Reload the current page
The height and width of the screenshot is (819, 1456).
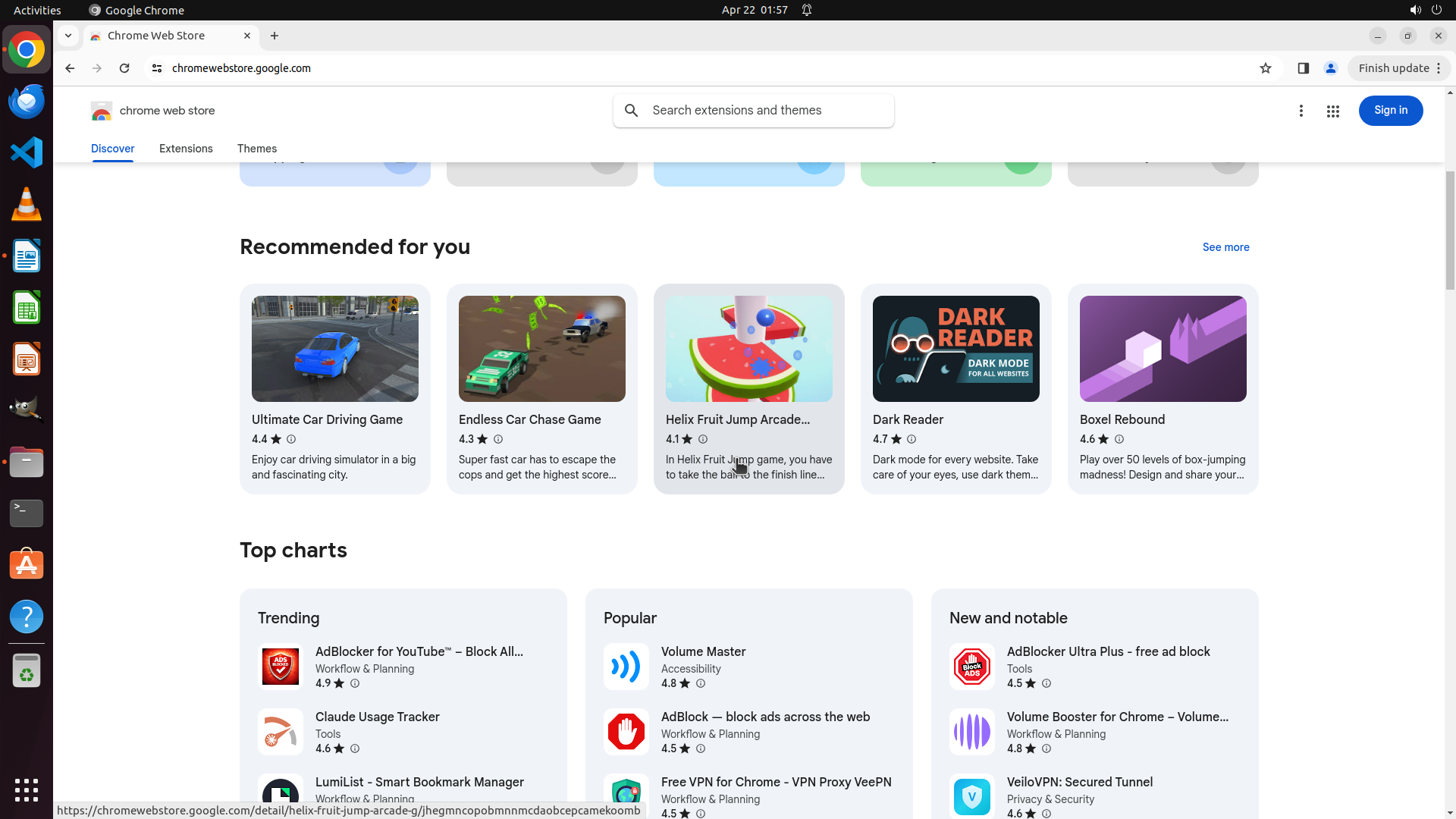point(124,68)
